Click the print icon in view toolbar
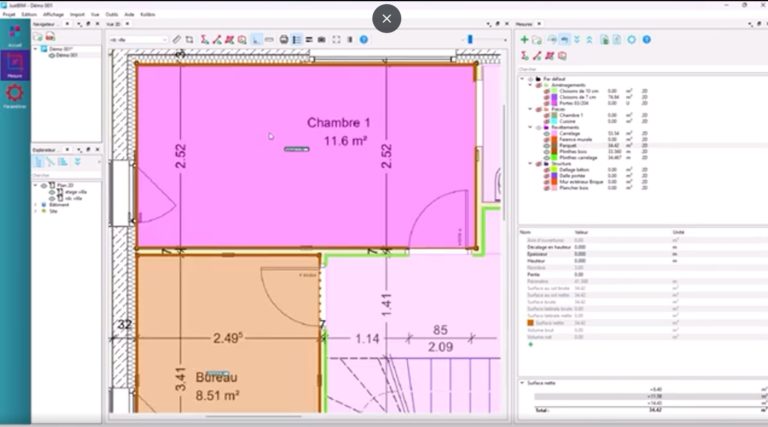 [x=284, y=40]
